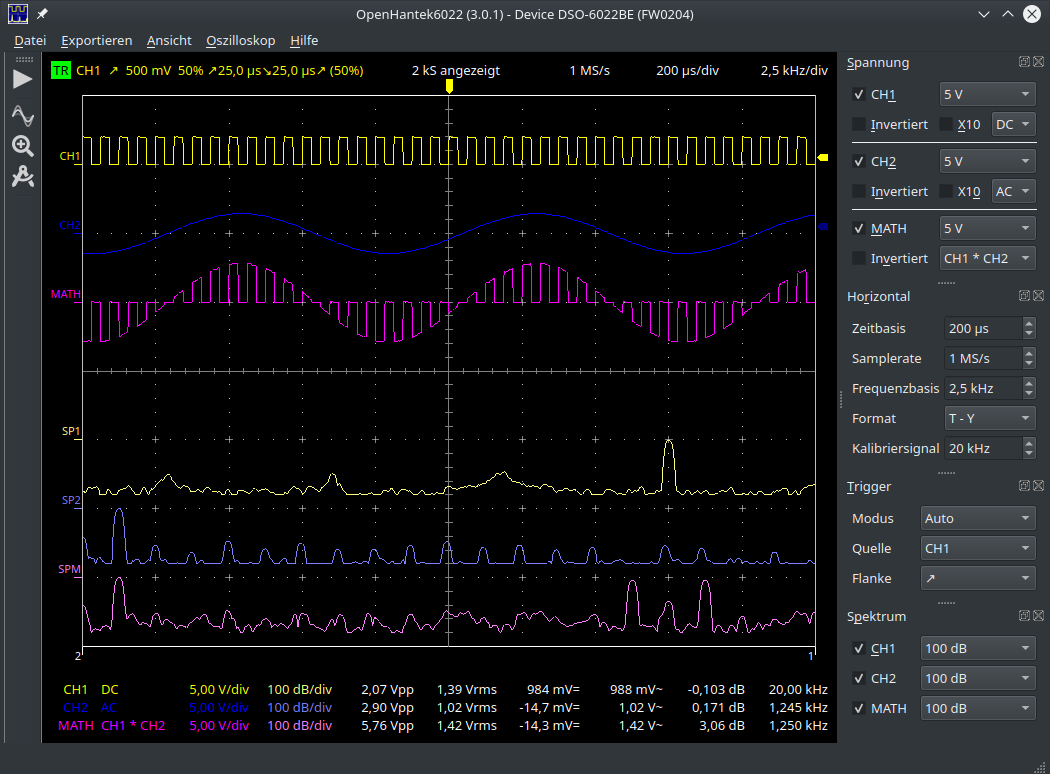Viewport: 1050px width, 774px height.
Task: Toggle the X10 probe checkbox for CH1
Action: pos(946,125)
